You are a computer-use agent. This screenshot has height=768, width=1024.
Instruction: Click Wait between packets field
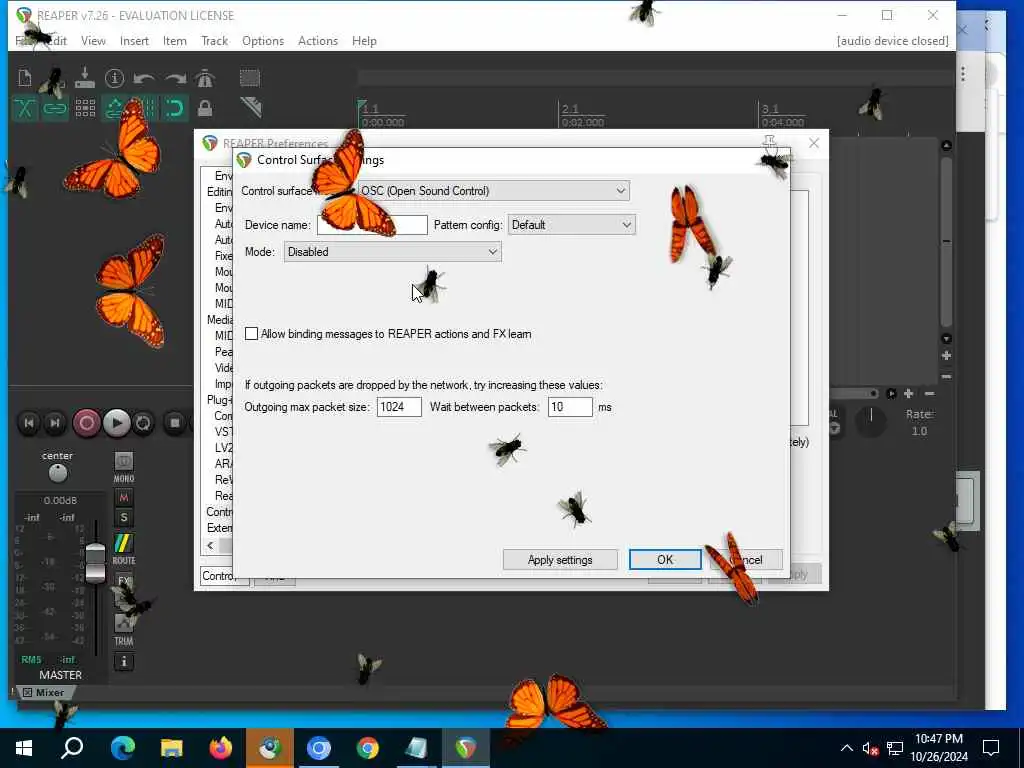tap(570, 407)
